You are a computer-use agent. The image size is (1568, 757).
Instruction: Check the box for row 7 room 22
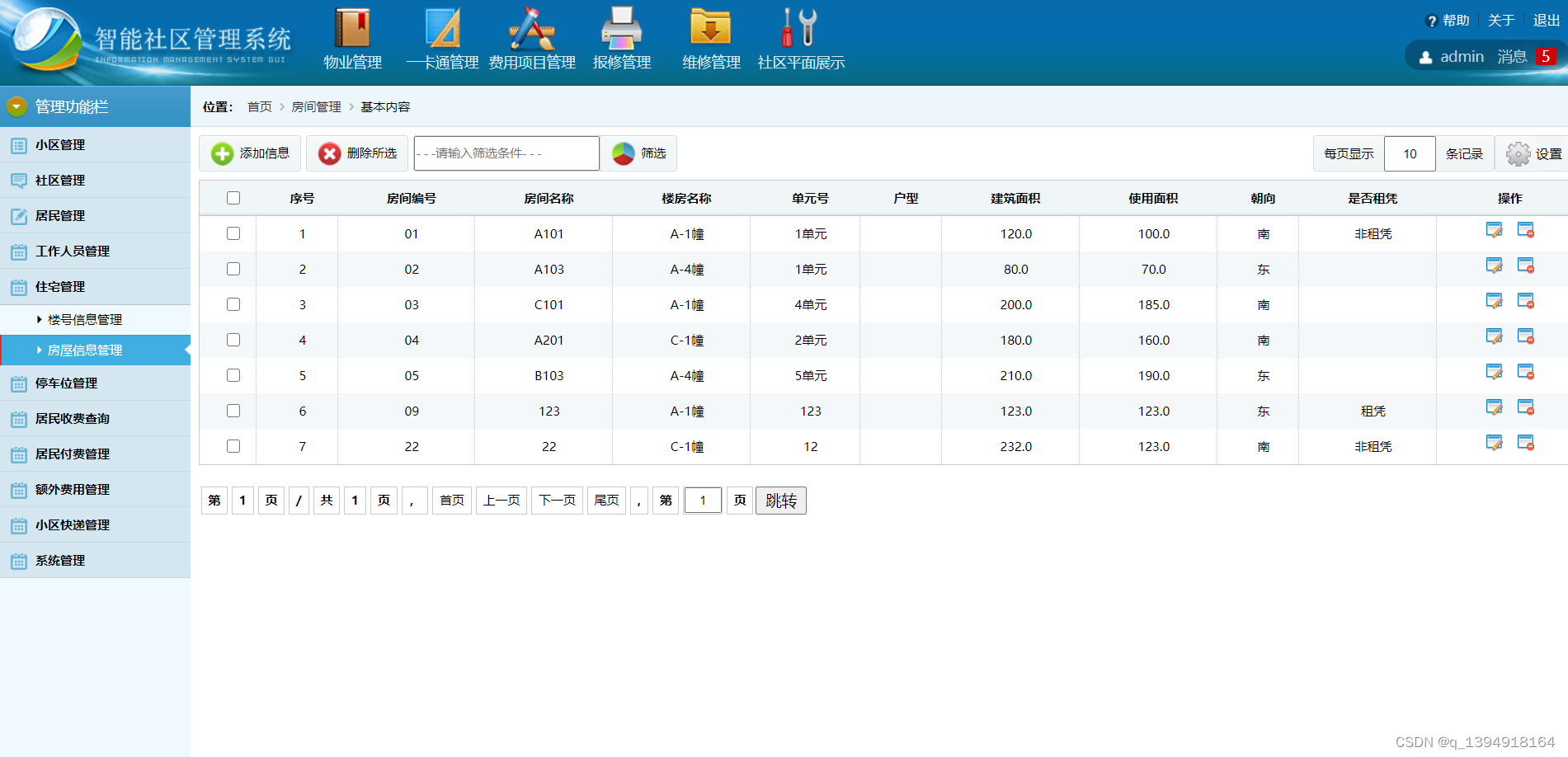pos(233,446)
